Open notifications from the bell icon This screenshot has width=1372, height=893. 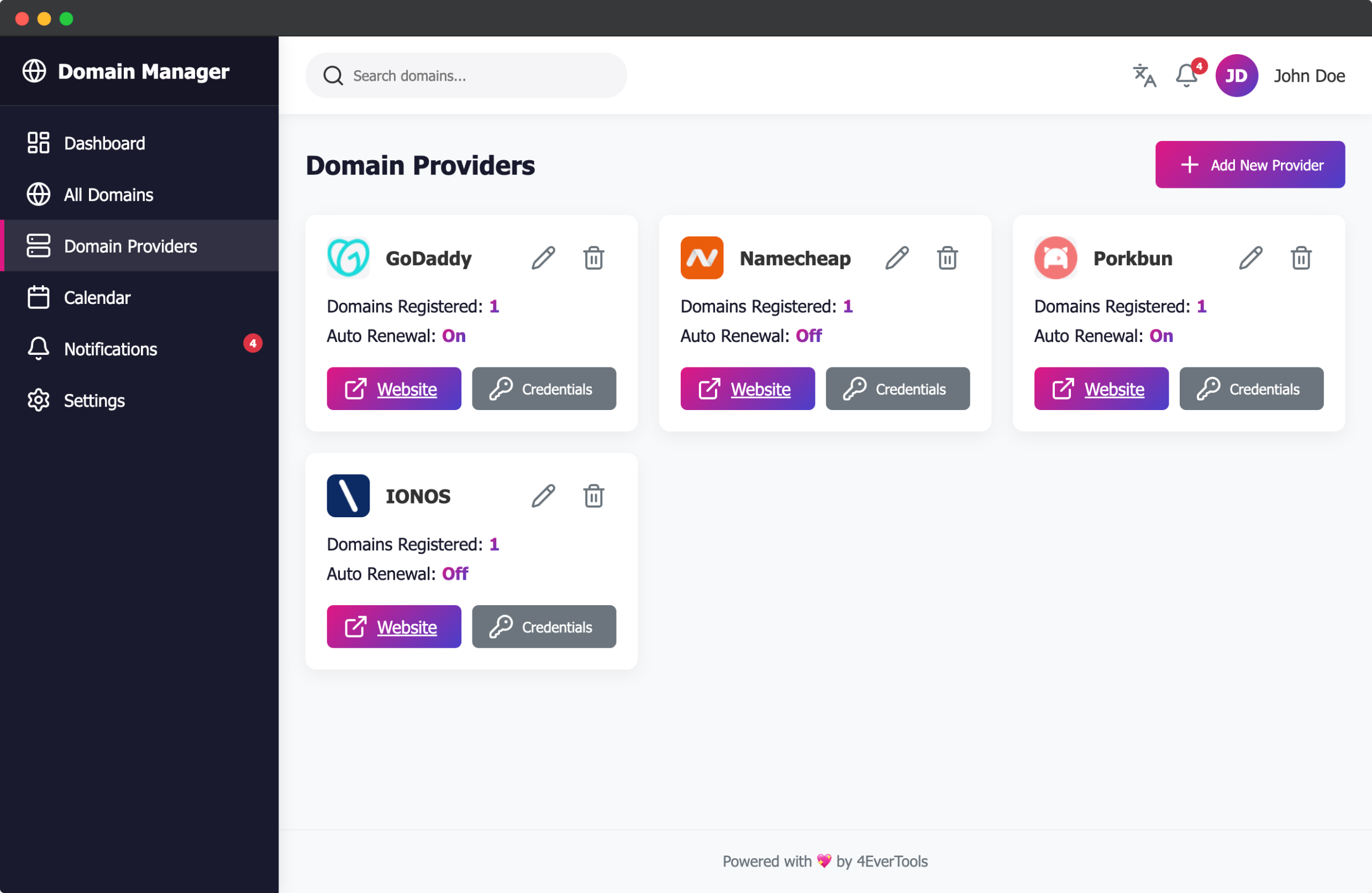[1186, 76]
